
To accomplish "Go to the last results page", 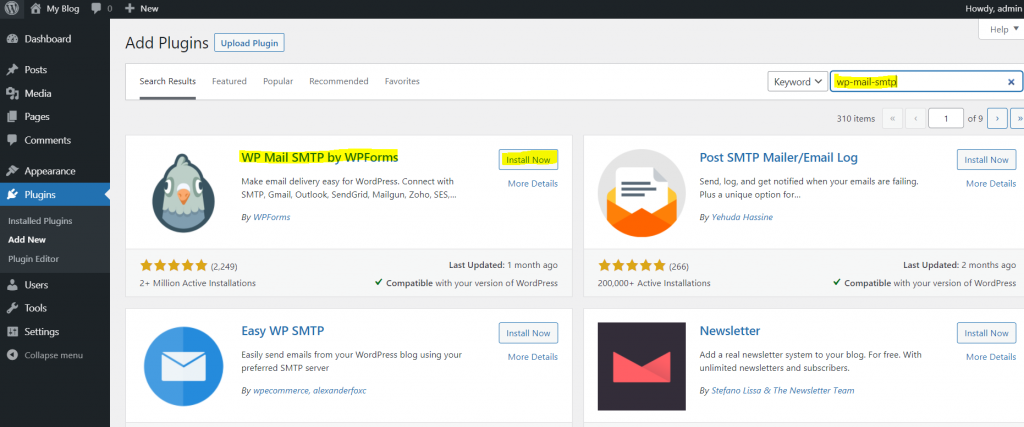I will [1017, 119].
